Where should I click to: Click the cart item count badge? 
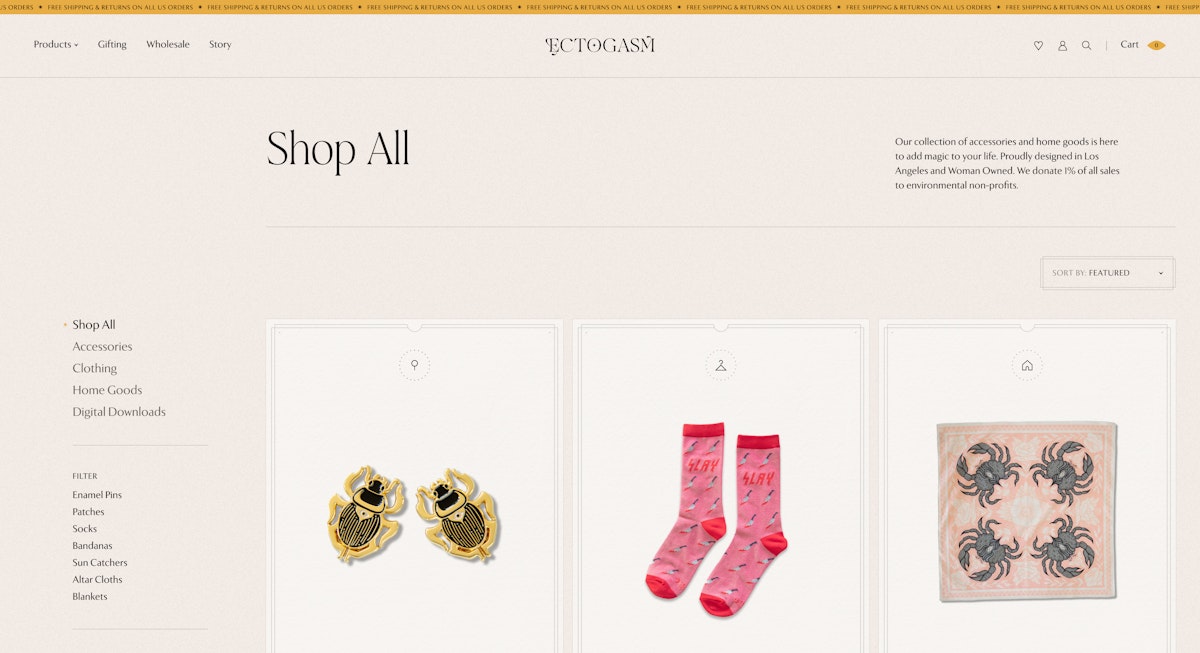coord(1156,45)
